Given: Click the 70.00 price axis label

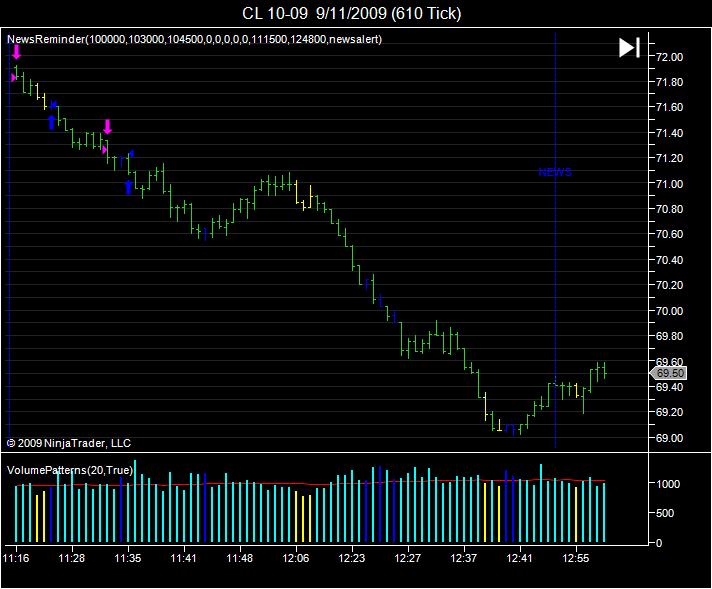Looking at the screenshot, I should click(669, 311).
